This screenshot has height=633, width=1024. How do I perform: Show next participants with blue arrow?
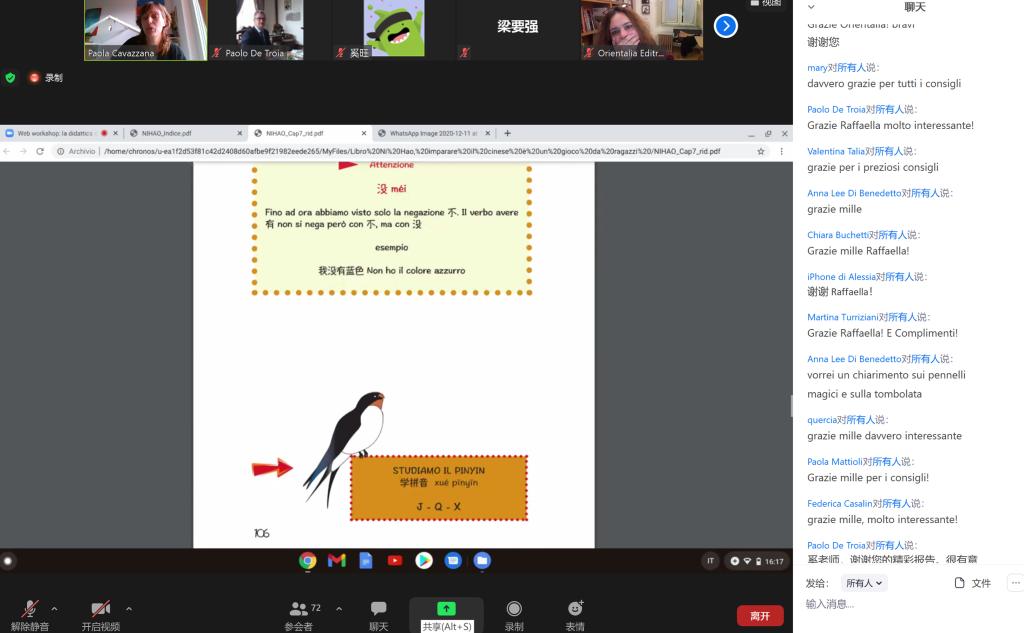pos(726,26)
